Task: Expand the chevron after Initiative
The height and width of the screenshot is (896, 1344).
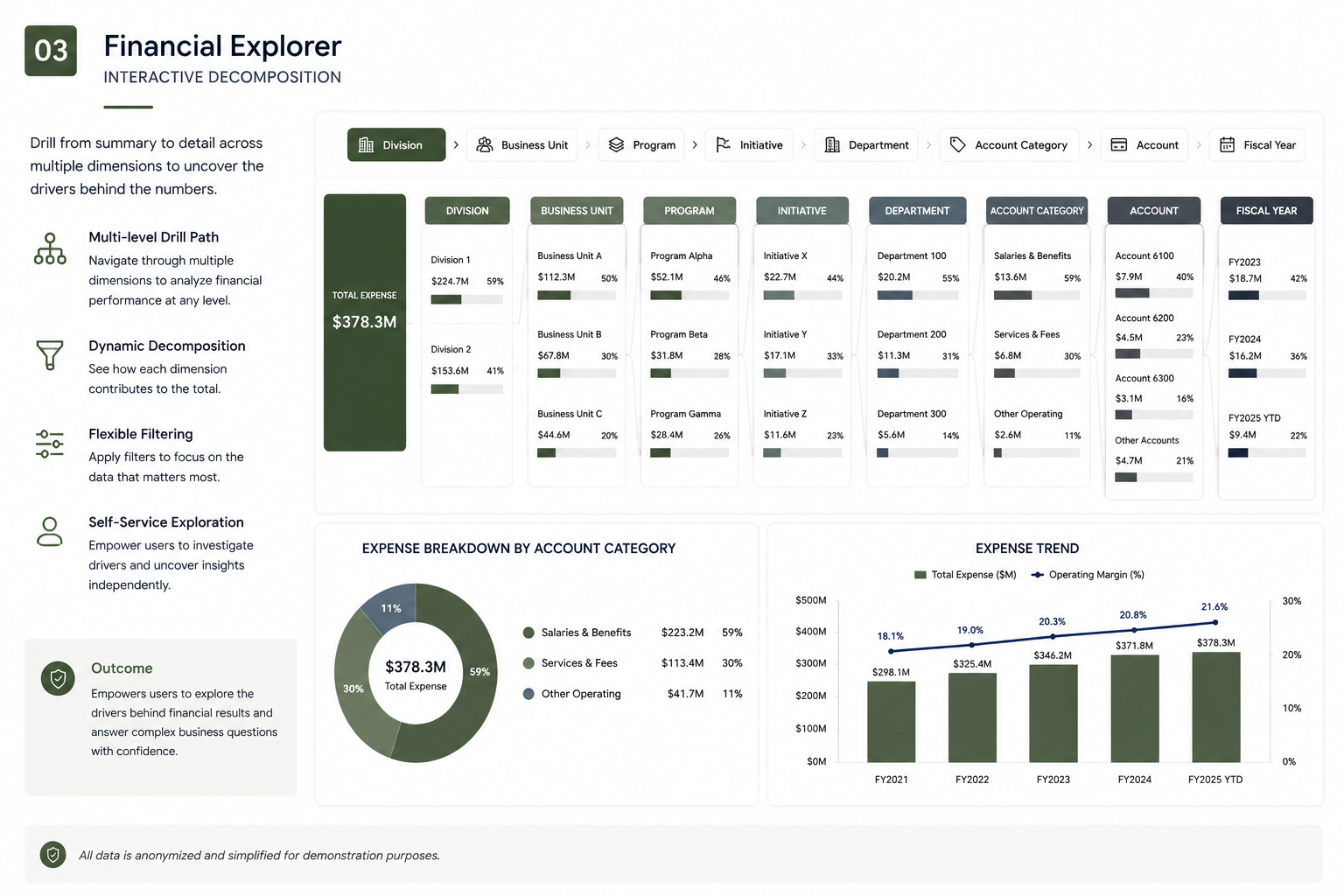Action: (803, 145)
